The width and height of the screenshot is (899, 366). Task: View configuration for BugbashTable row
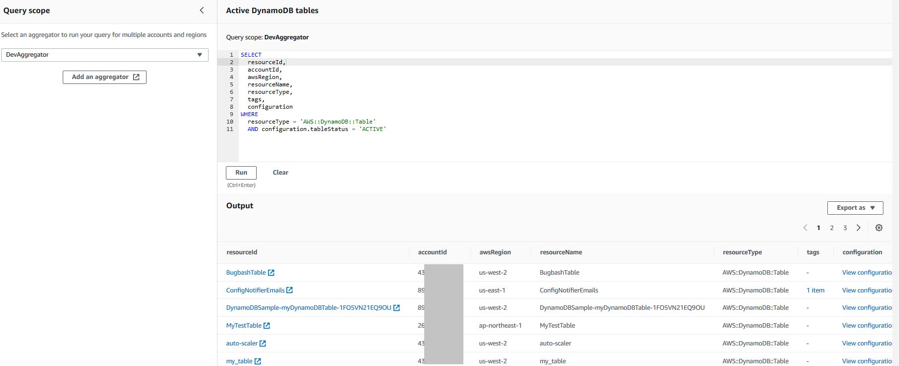867,272
